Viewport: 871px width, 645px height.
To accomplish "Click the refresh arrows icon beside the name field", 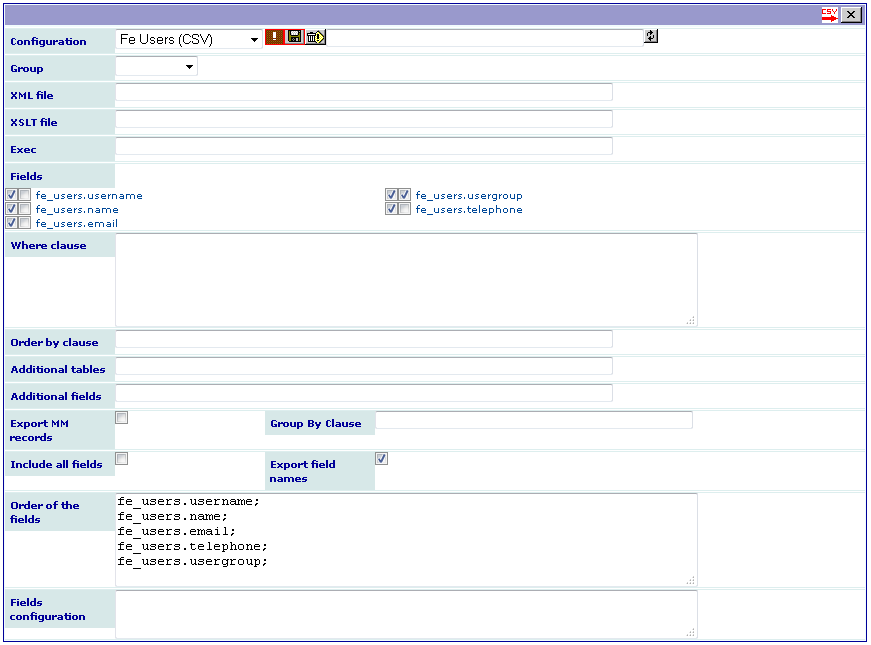I will [x=651, y=37].
